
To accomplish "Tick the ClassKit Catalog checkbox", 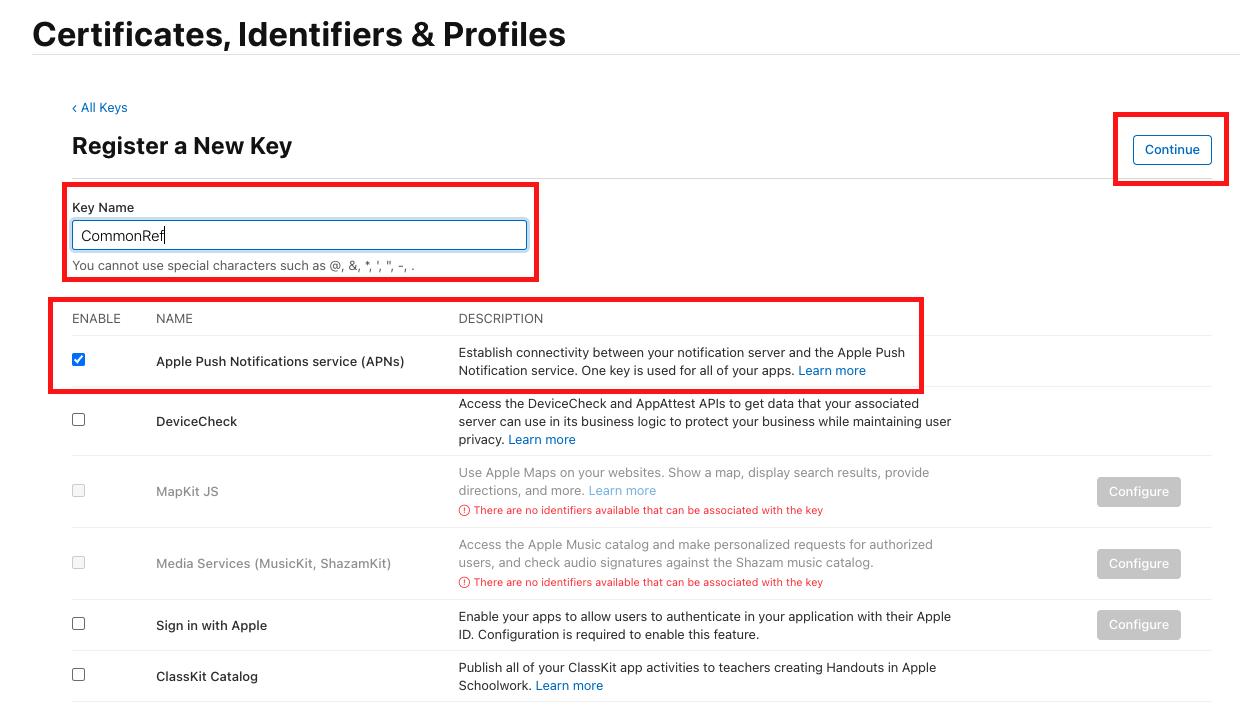I will pos(79,675).
